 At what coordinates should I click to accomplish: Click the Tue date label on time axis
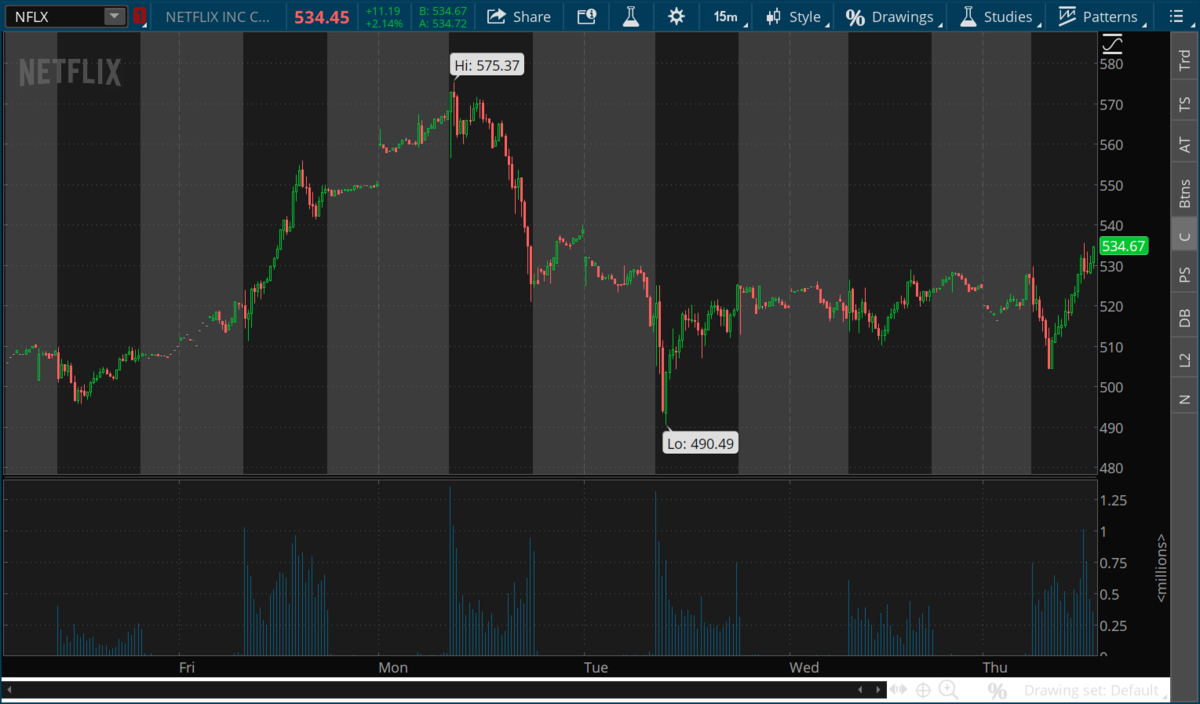596,667
